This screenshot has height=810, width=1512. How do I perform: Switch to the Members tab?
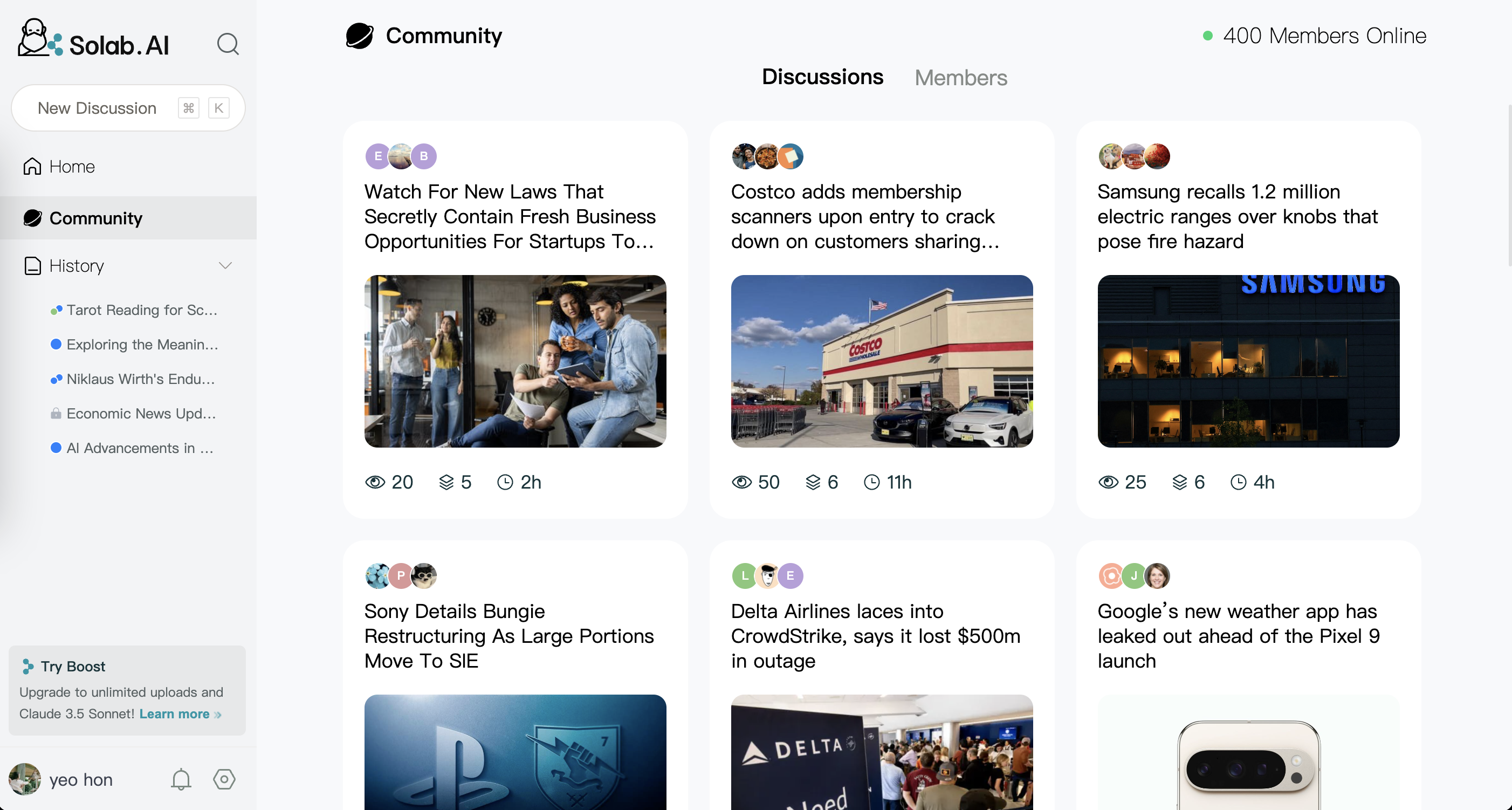[x=960, y=78]
